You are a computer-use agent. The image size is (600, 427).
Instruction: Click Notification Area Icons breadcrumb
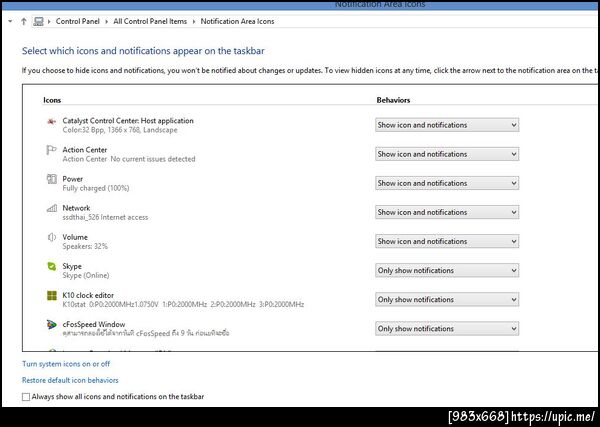(x=237, y=21)
